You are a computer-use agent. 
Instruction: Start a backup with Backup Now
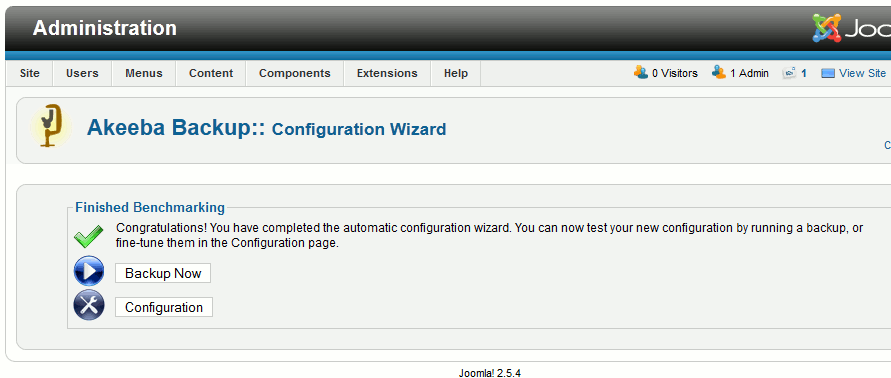[163, 273]
